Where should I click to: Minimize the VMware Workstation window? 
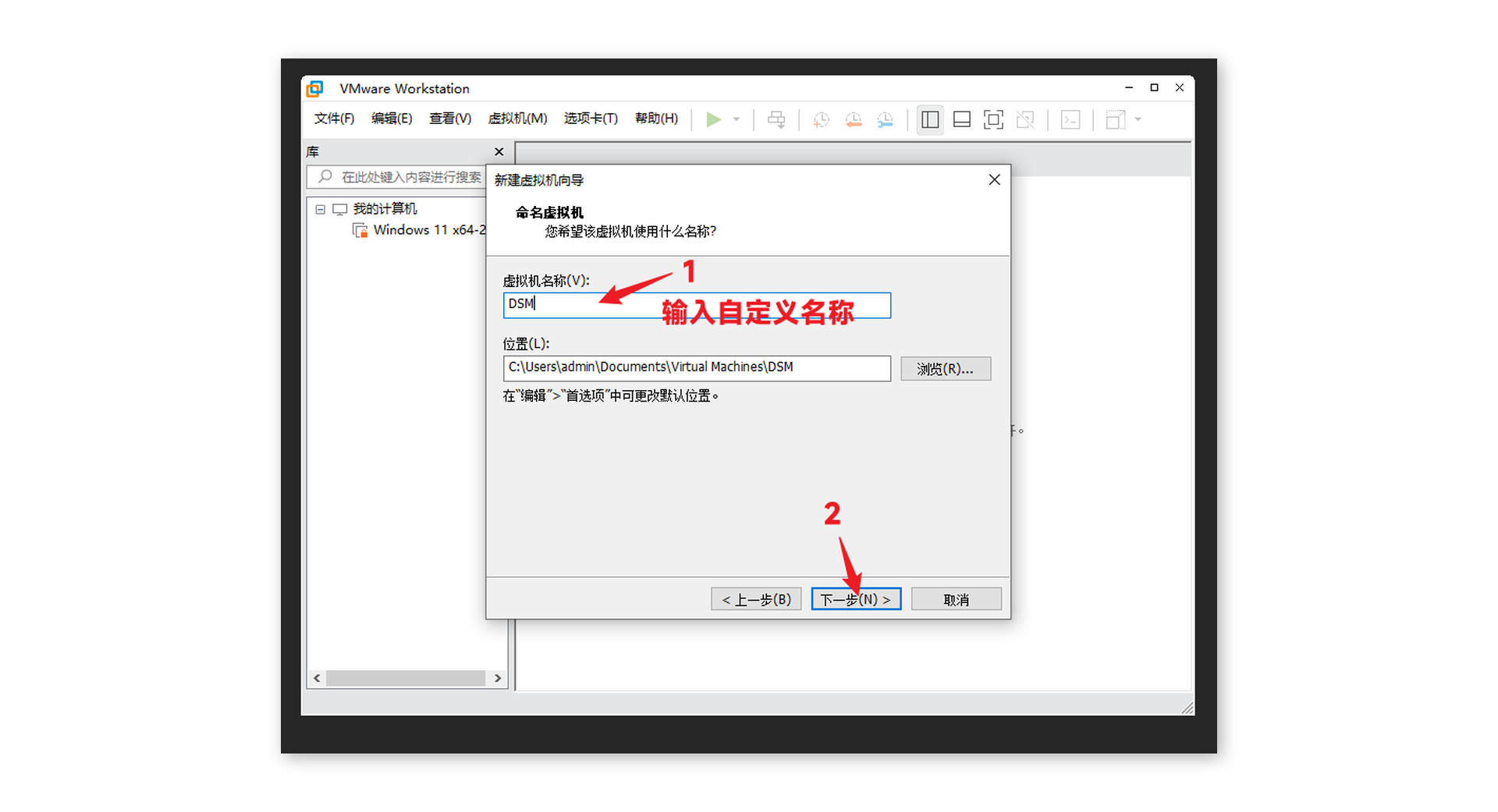point(1129,88)
